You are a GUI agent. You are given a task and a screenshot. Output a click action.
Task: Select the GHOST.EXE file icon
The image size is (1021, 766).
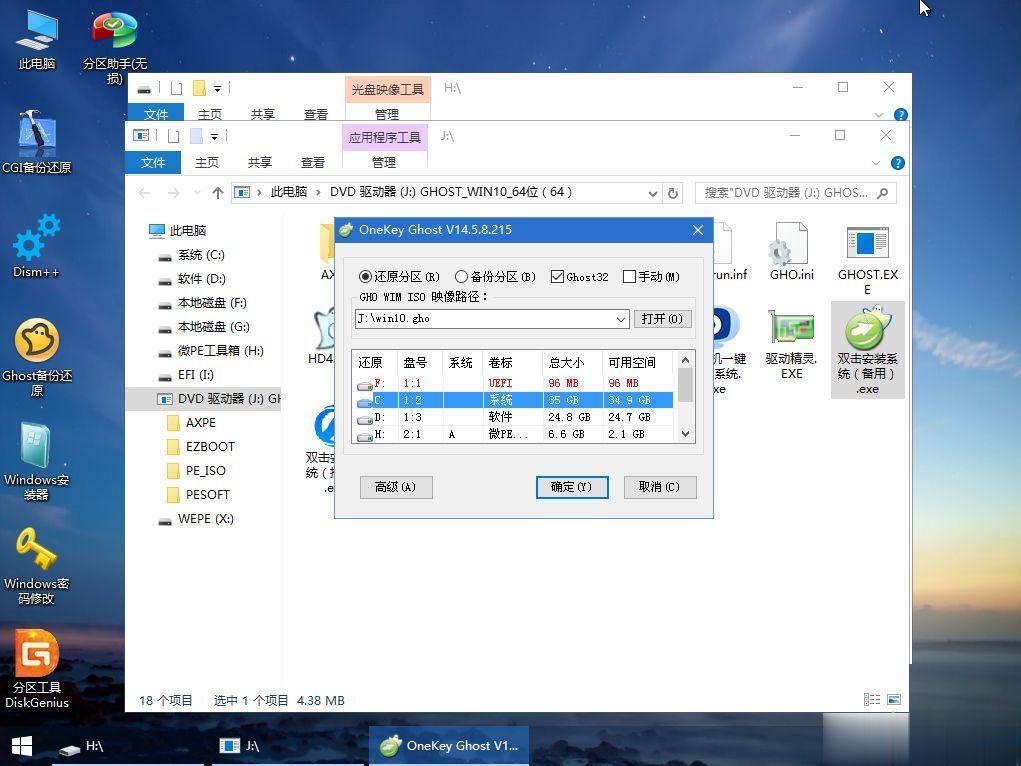[x=867, y=259]
